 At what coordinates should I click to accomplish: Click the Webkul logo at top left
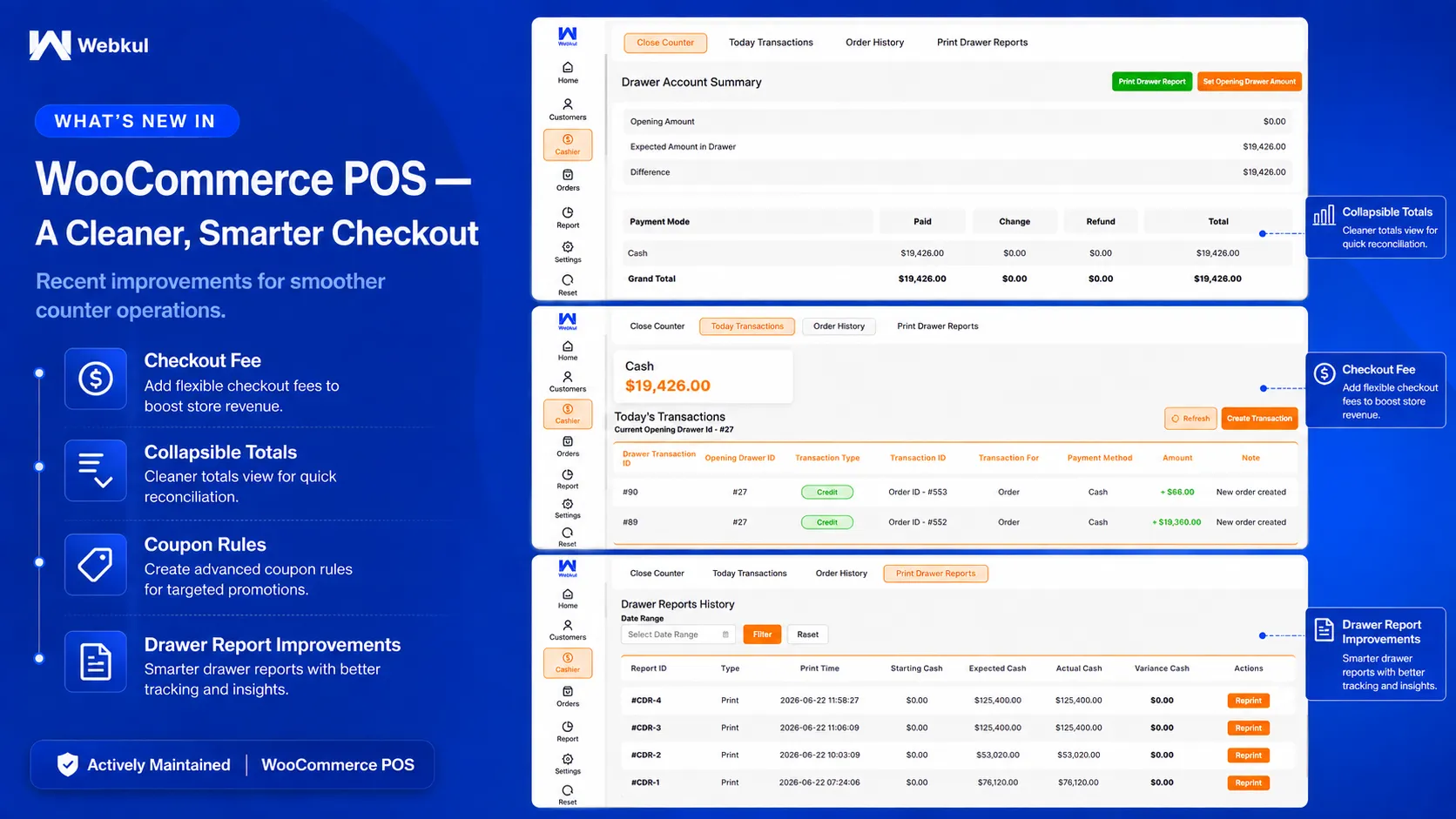[89, 45]
